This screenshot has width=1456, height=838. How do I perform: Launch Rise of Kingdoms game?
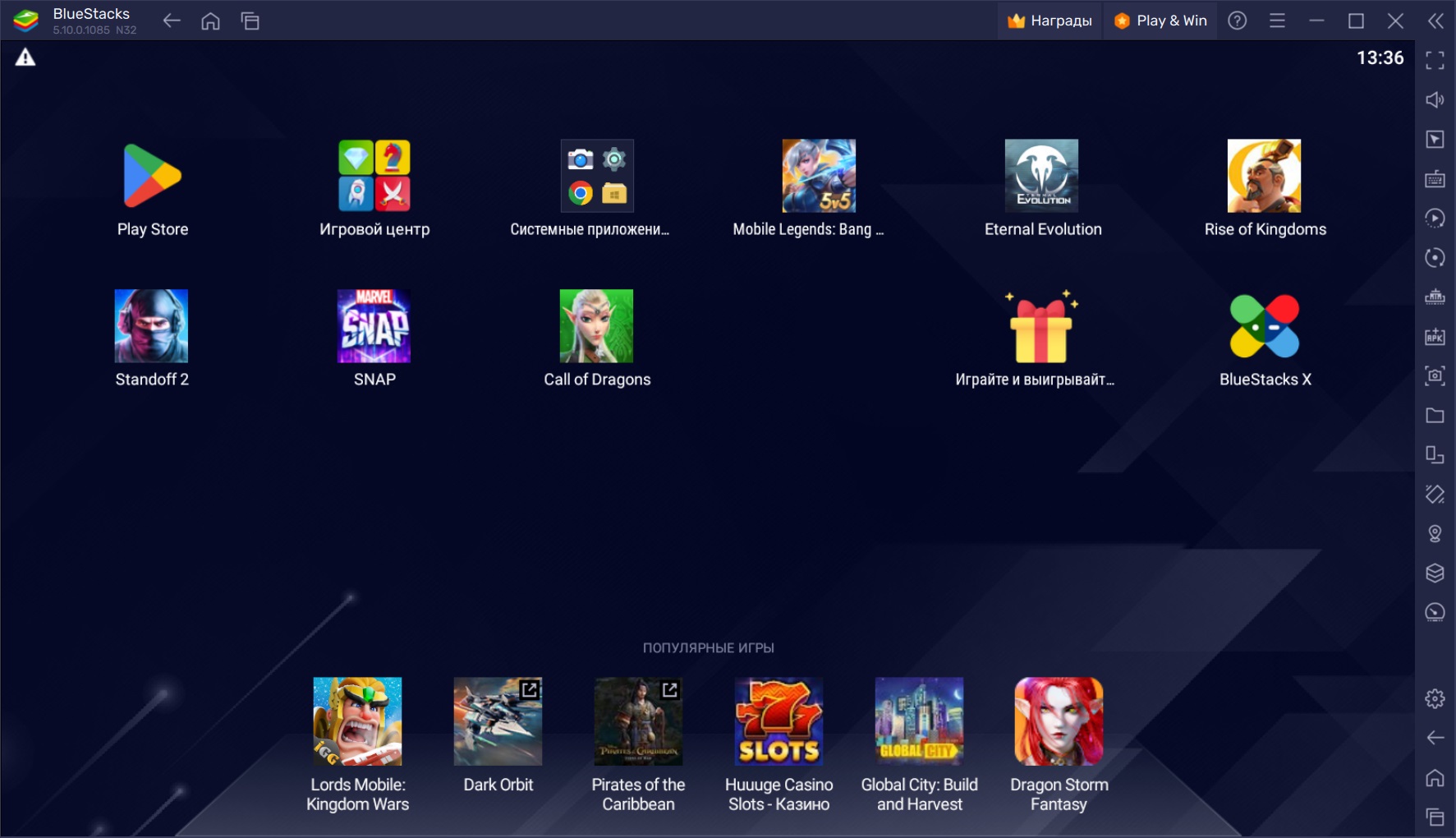point(1264,176)
